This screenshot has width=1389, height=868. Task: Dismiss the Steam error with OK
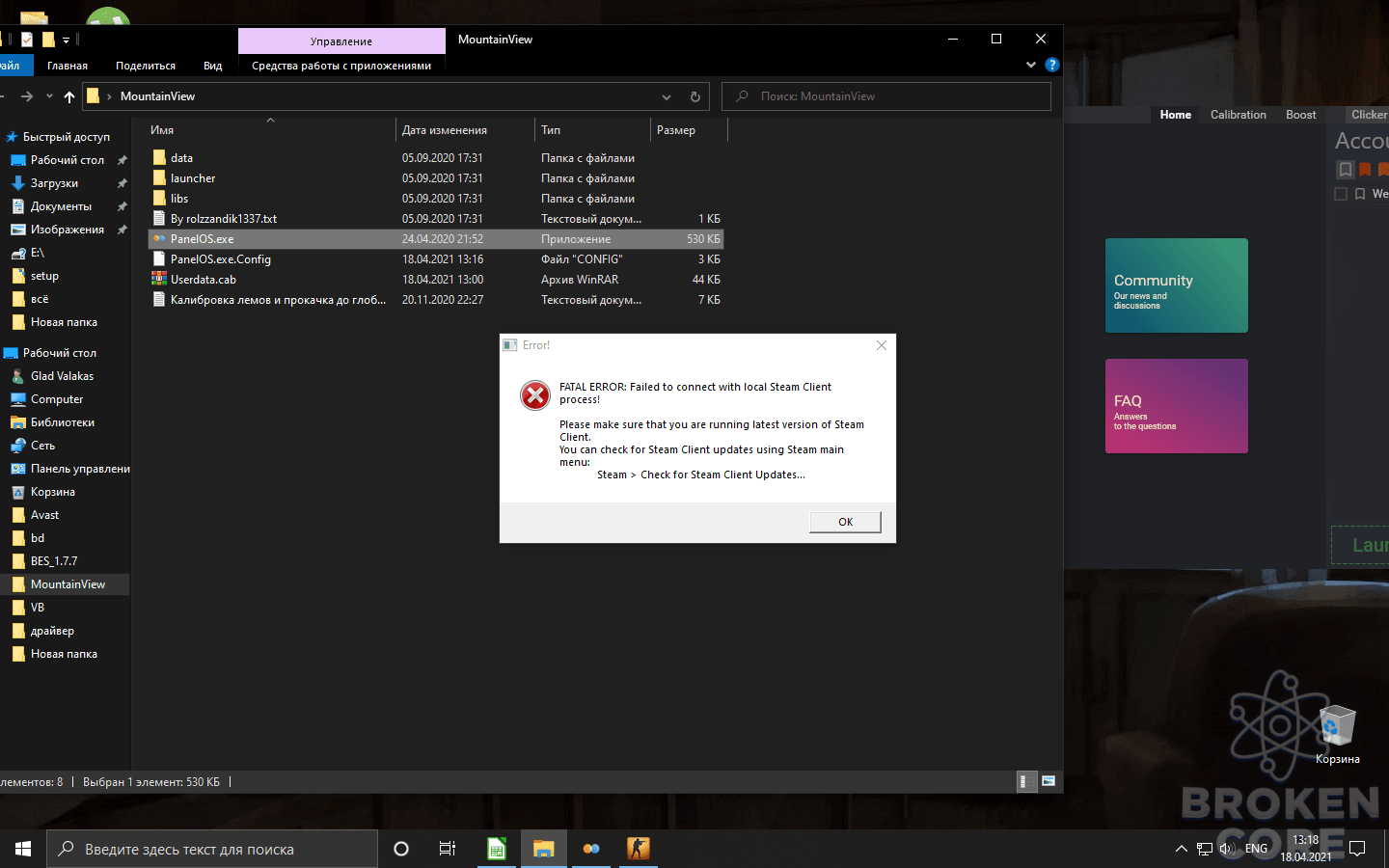(x=845, y=522)
